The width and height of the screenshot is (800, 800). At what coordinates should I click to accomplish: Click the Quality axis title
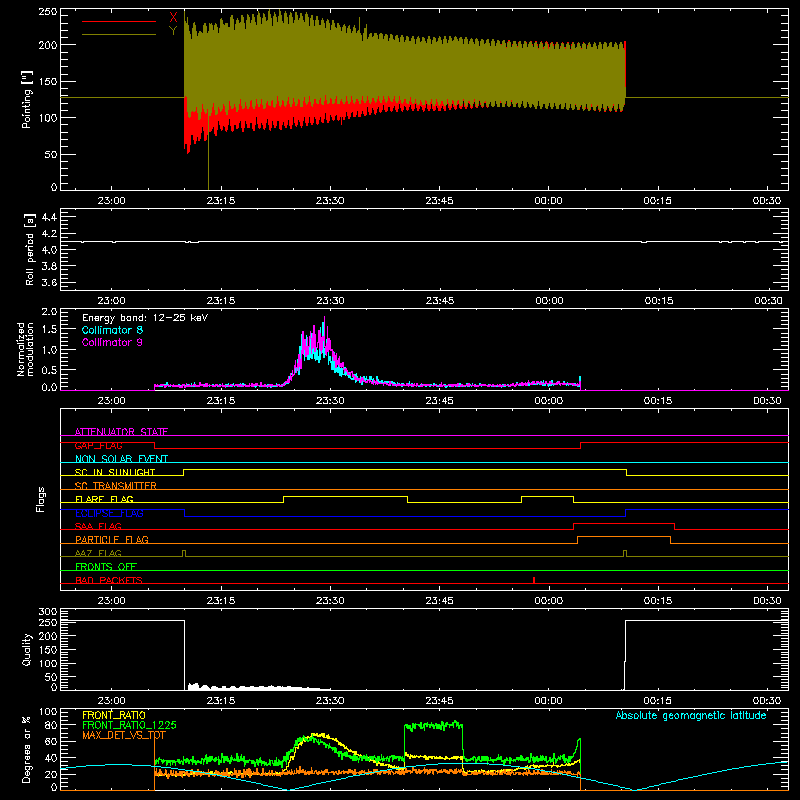pos(27,649)
